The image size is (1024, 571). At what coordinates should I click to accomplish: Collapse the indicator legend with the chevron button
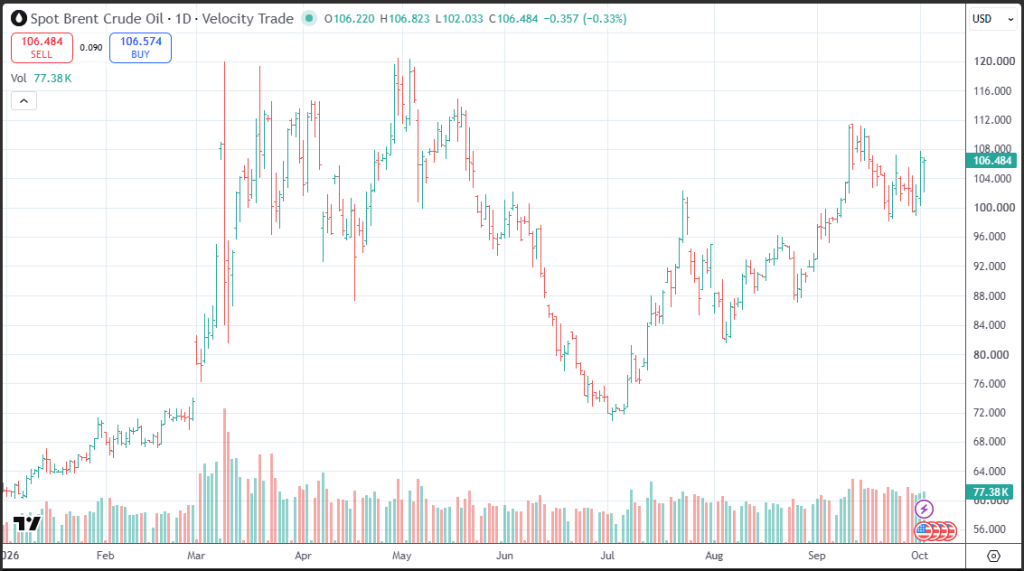click(24, 101)
